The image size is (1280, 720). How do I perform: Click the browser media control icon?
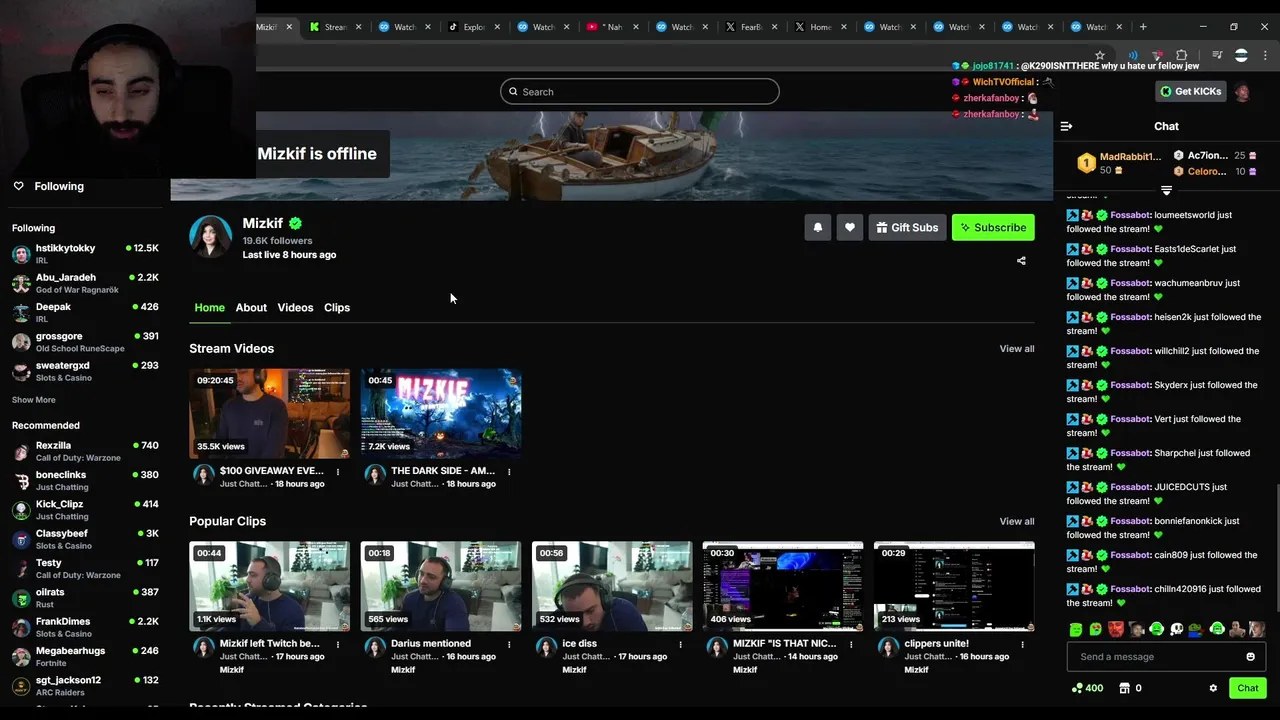click(1217, 56)
